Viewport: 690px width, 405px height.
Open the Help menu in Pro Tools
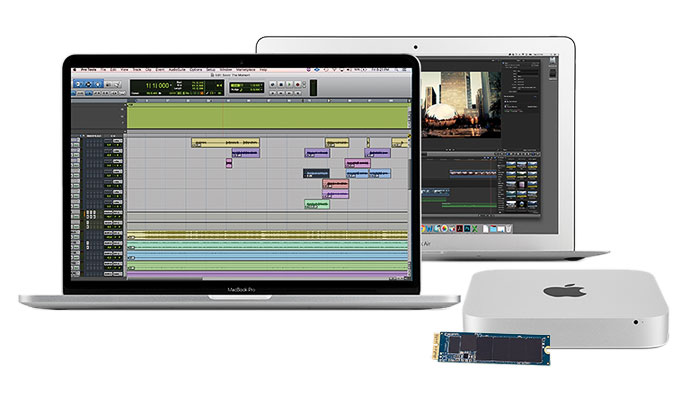(263, 70)
